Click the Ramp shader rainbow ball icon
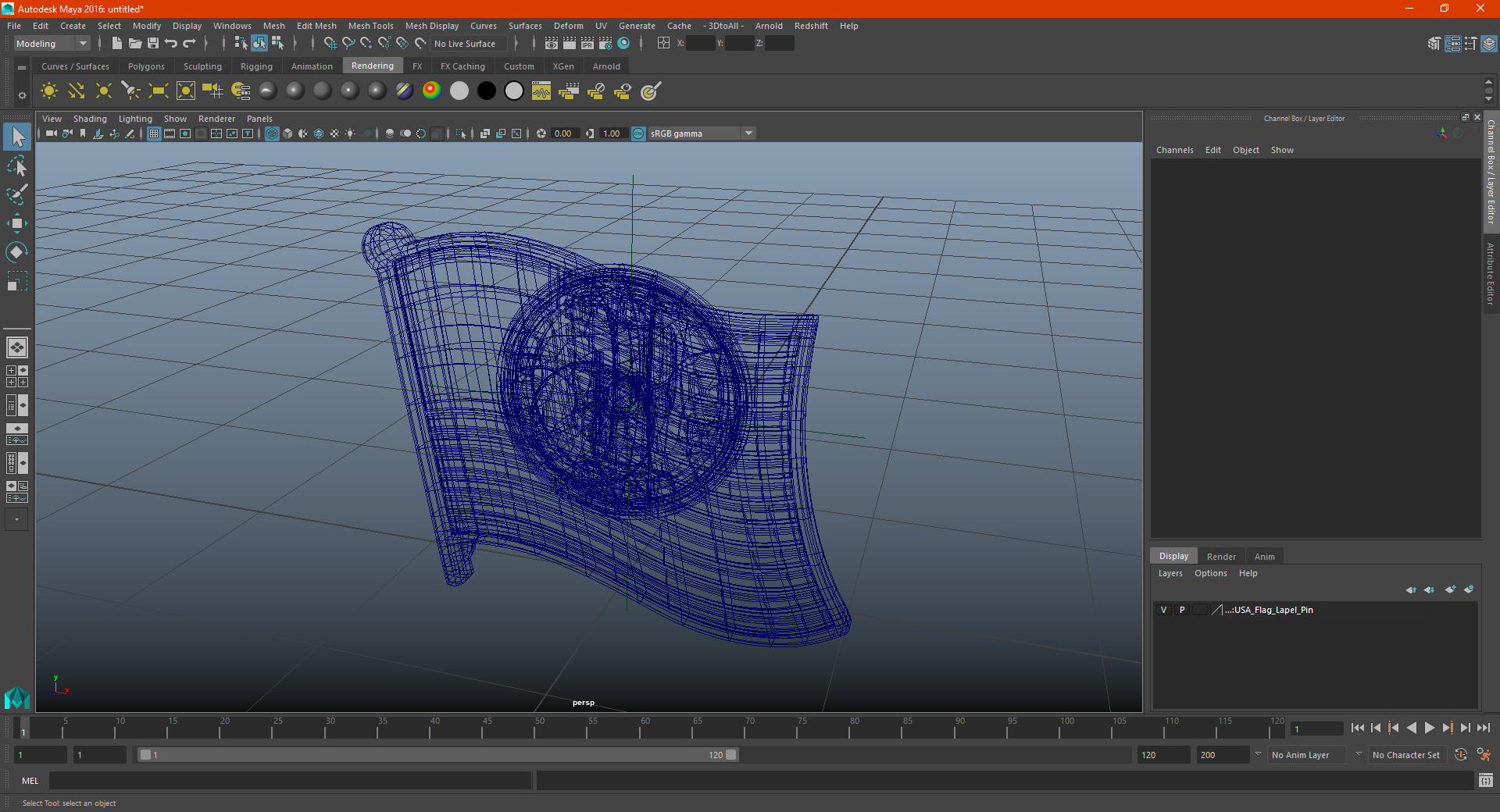Screen dimensions: 1500x812 (x=431, y=91)
